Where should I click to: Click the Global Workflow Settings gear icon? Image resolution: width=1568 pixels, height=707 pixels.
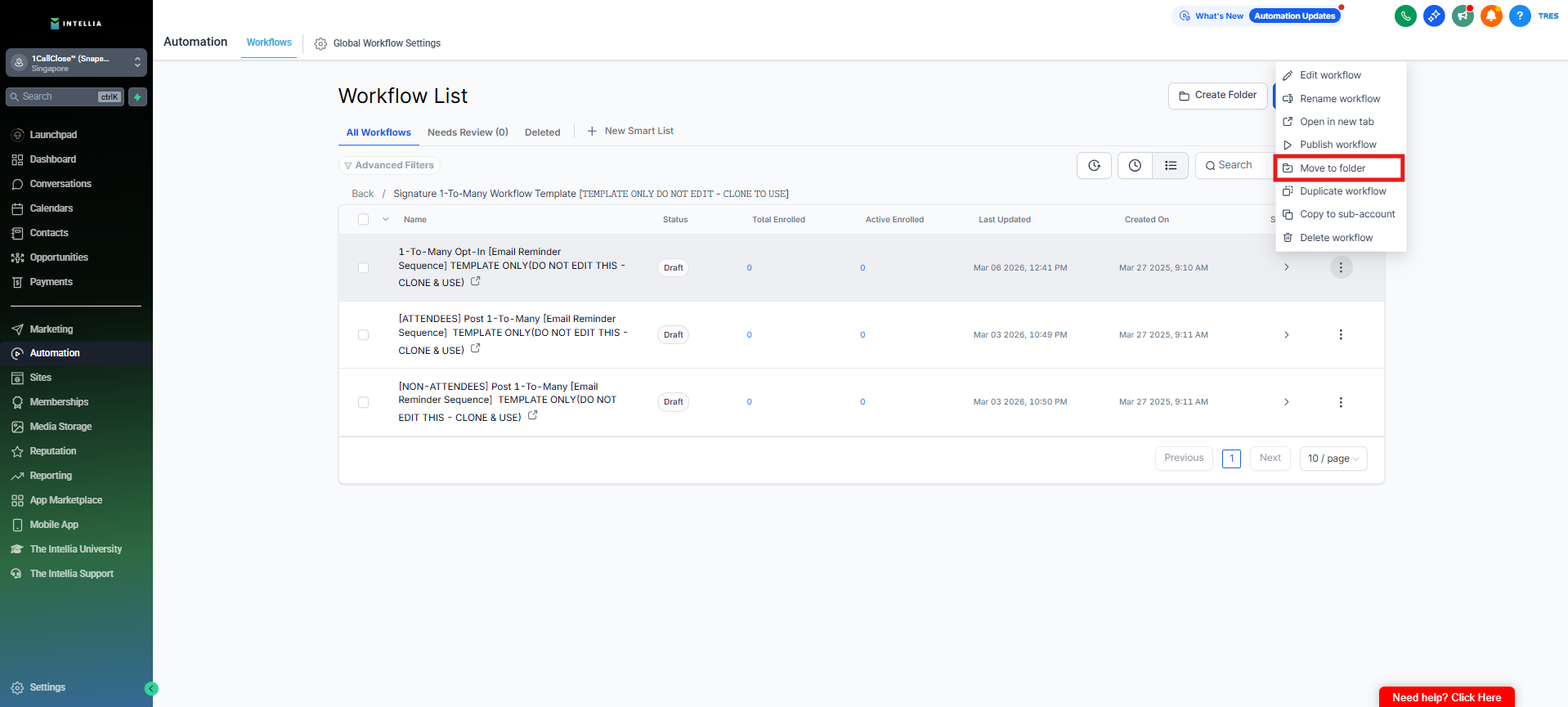[320, 43]
